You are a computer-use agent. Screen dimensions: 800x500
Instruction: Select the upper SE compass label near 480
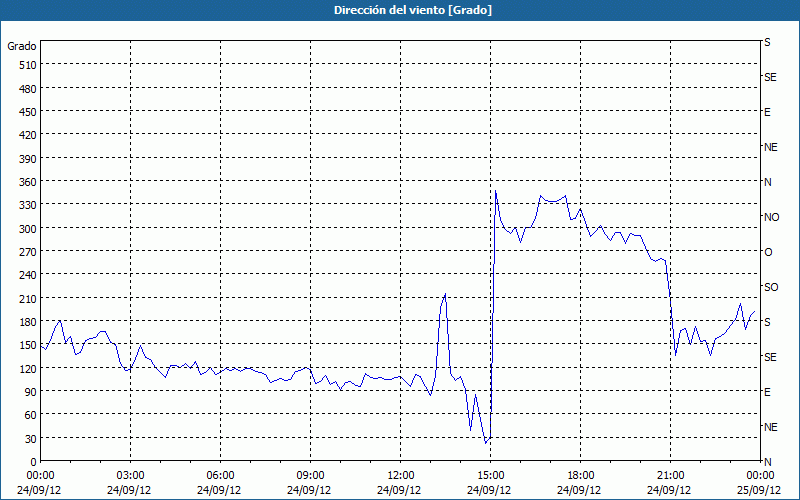(x=770, y=77)
